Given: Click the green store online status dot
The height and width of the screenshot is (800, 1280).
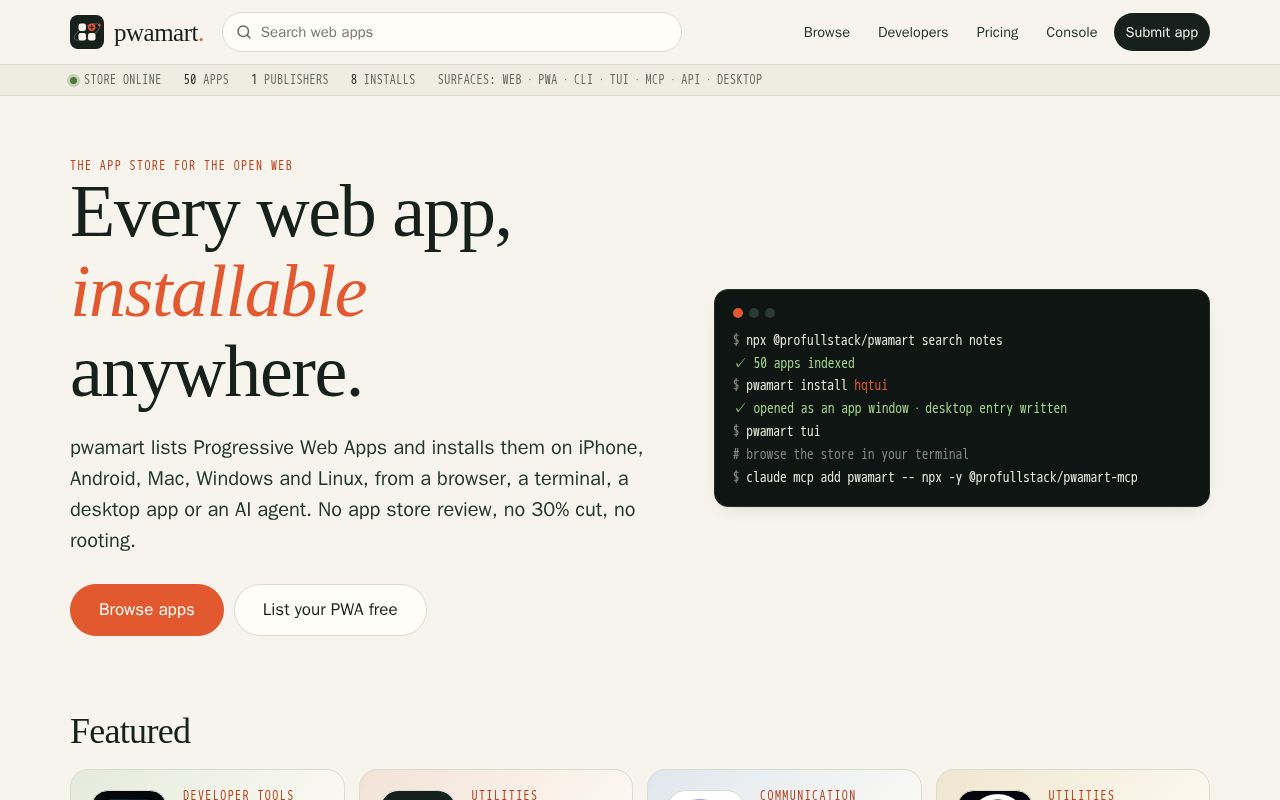Looking at the screenshot, I should (x=73, y=80).
